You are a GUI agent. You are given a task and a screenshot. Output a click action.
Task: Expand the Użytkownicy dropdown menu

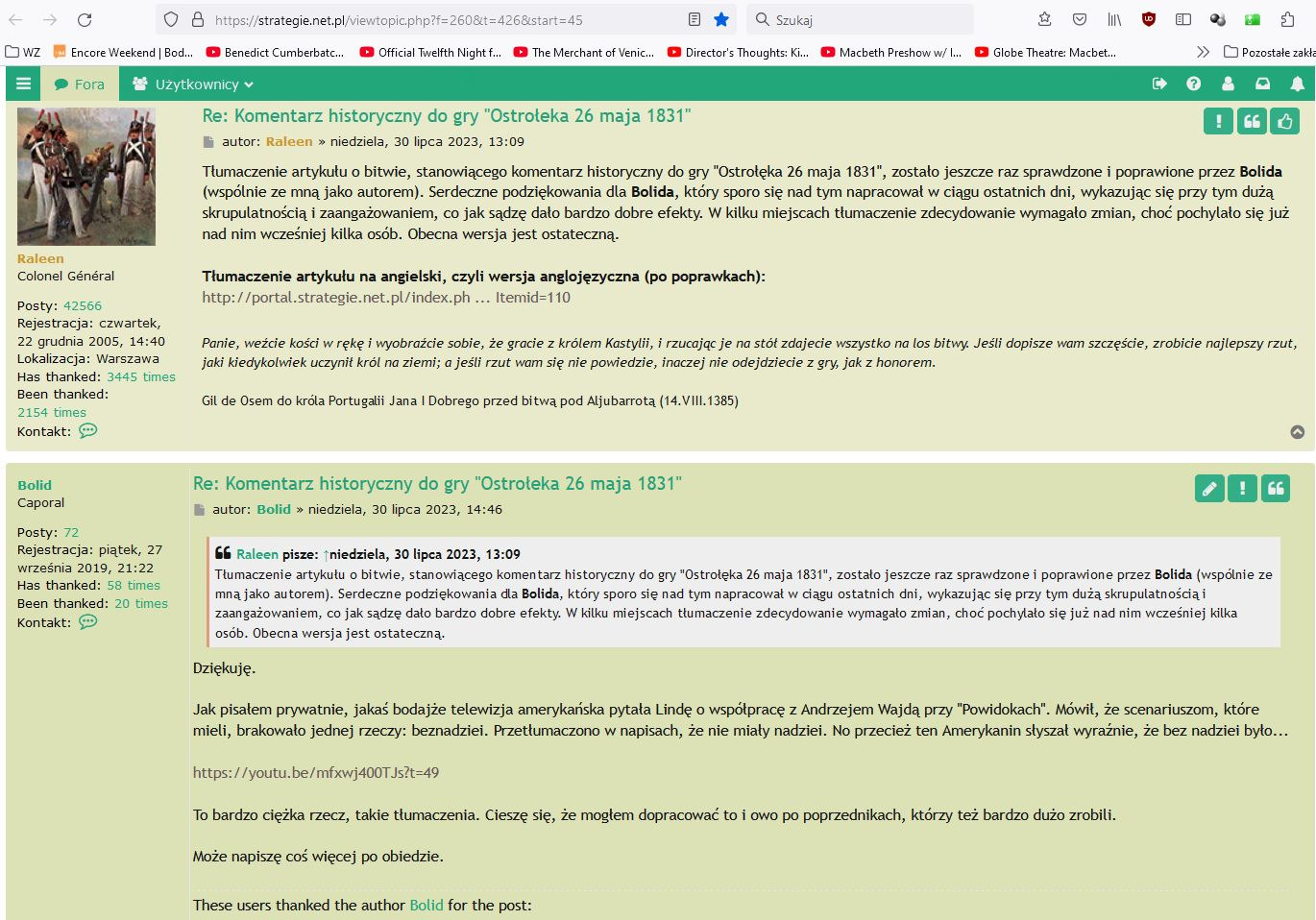point(193,85)
